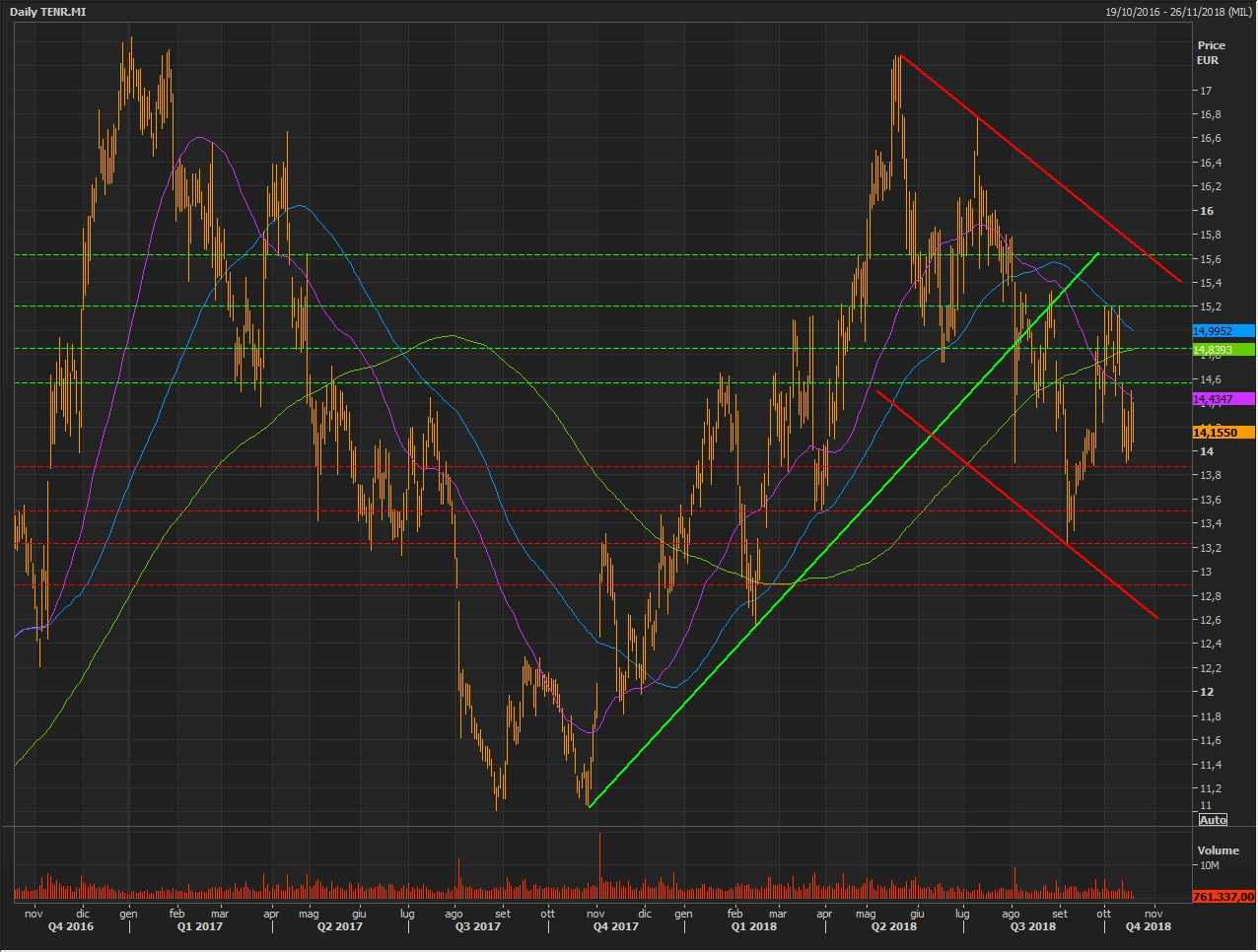Click the bold 12 price level on axis

click(1205, 692)
